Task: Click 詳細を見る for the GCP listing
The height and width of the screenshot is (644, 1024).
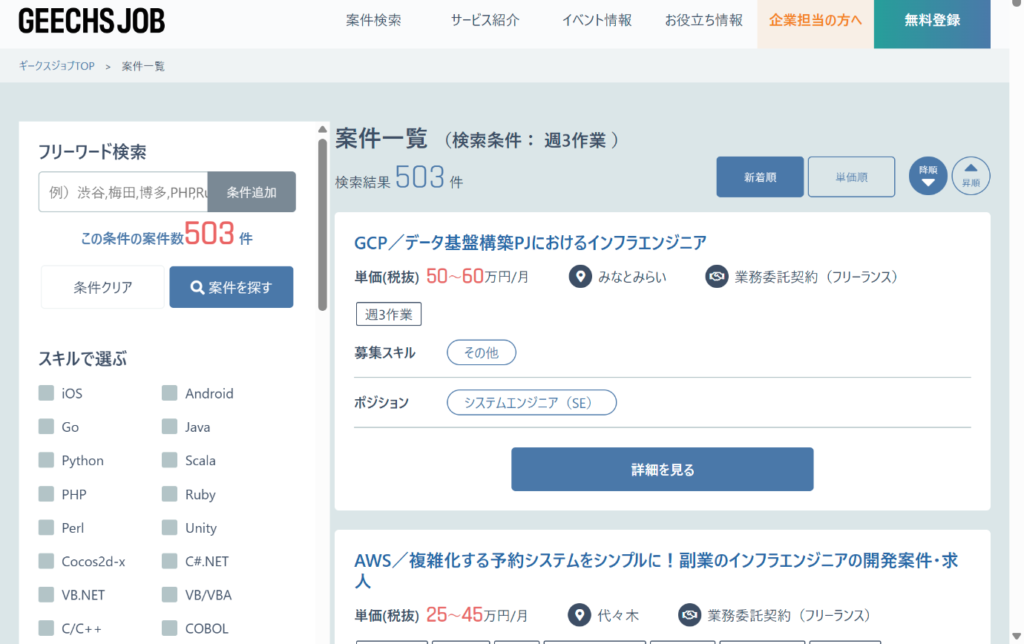Action: 662,469
